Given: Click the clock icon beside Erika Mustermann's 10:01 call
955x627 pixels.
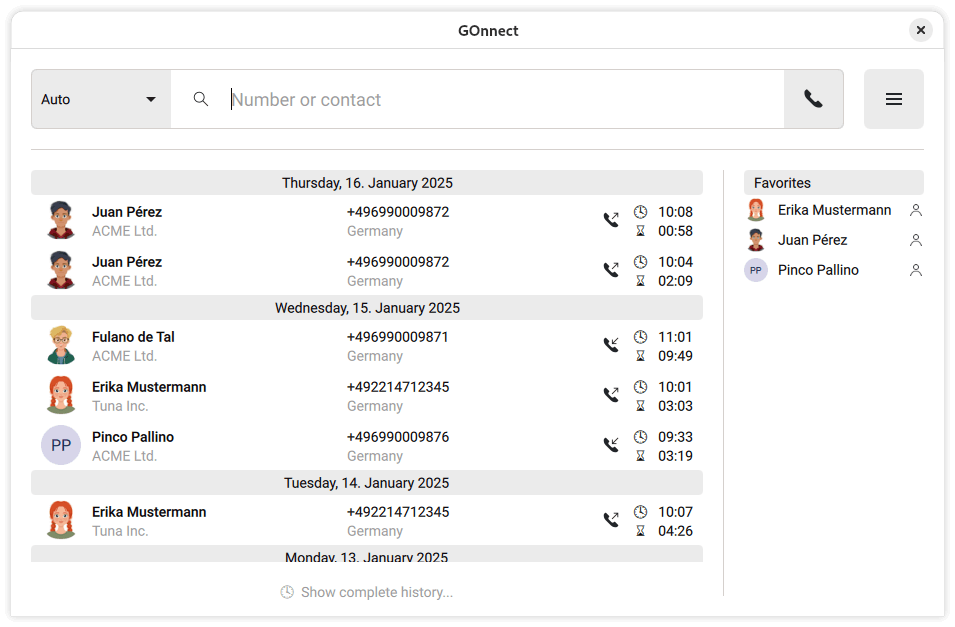Looking at the screenshot, I should click(640, 386).
